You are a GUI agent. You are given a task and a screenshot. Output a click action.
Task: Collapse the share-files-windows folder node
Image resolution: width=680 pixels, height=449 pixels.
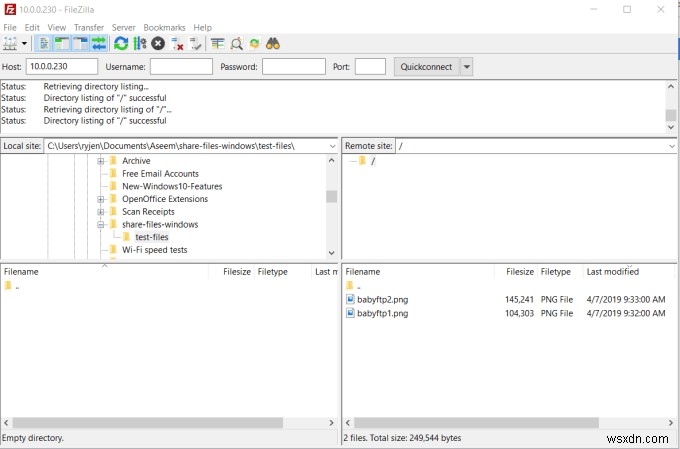101,224
